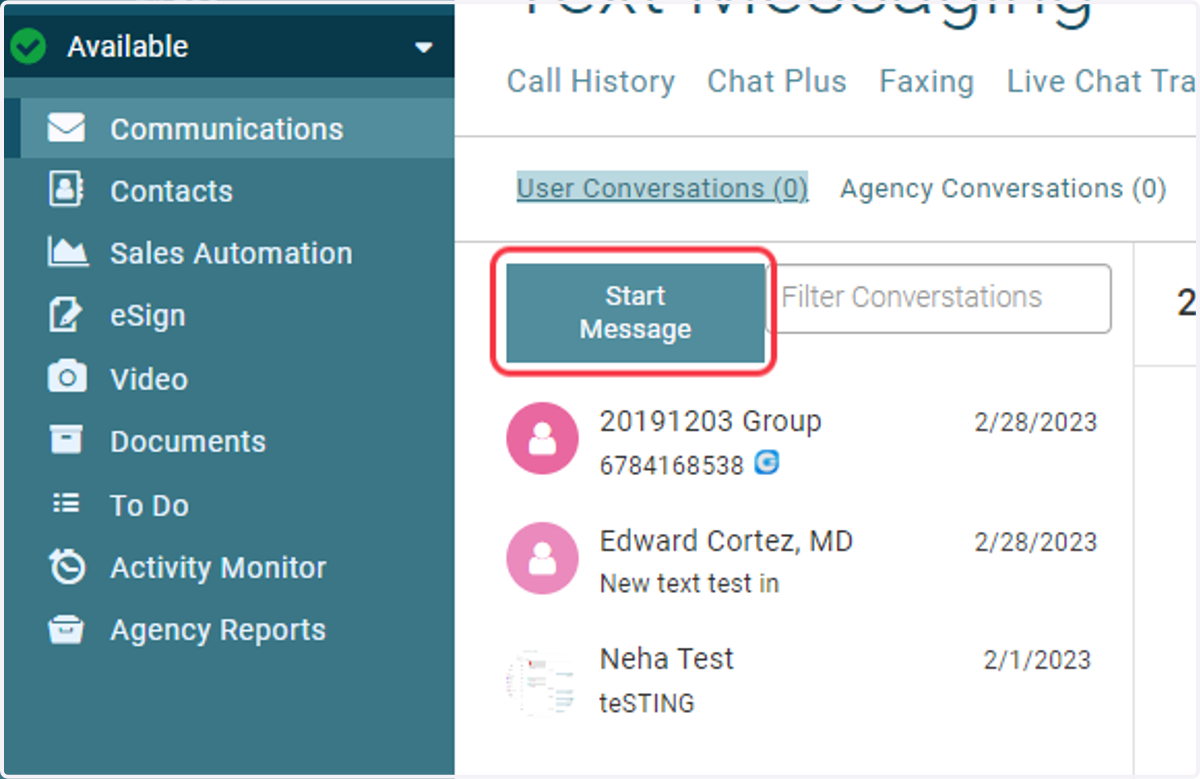Switch to the Chat Plus tab

777,81
